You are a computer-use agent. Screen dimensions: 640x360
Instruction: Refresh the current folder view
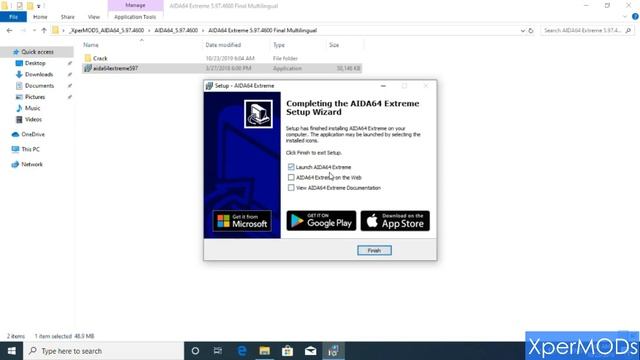pos(531,31)
